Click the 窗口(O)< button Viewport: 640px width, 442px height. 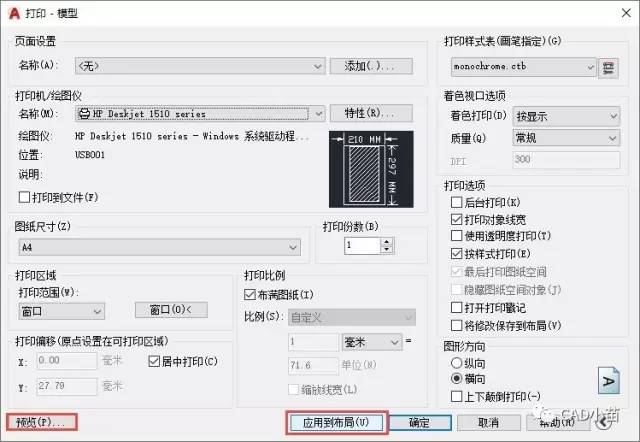point(171,310)
